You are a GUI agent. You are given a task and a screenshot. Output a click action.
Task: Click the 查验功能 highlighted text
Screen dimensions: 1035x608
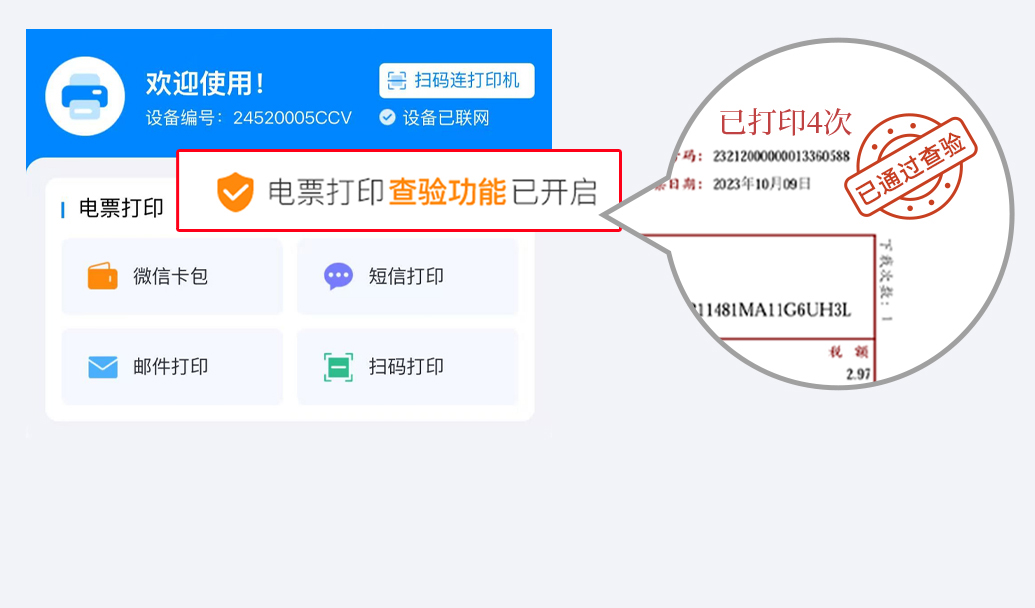(x=447, y=192)
